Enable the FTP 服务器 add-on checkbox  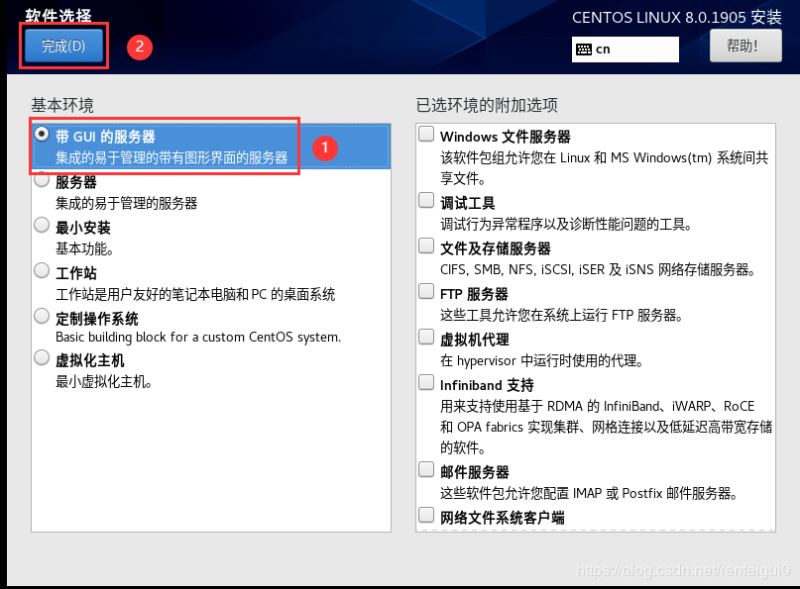[427, 292]
